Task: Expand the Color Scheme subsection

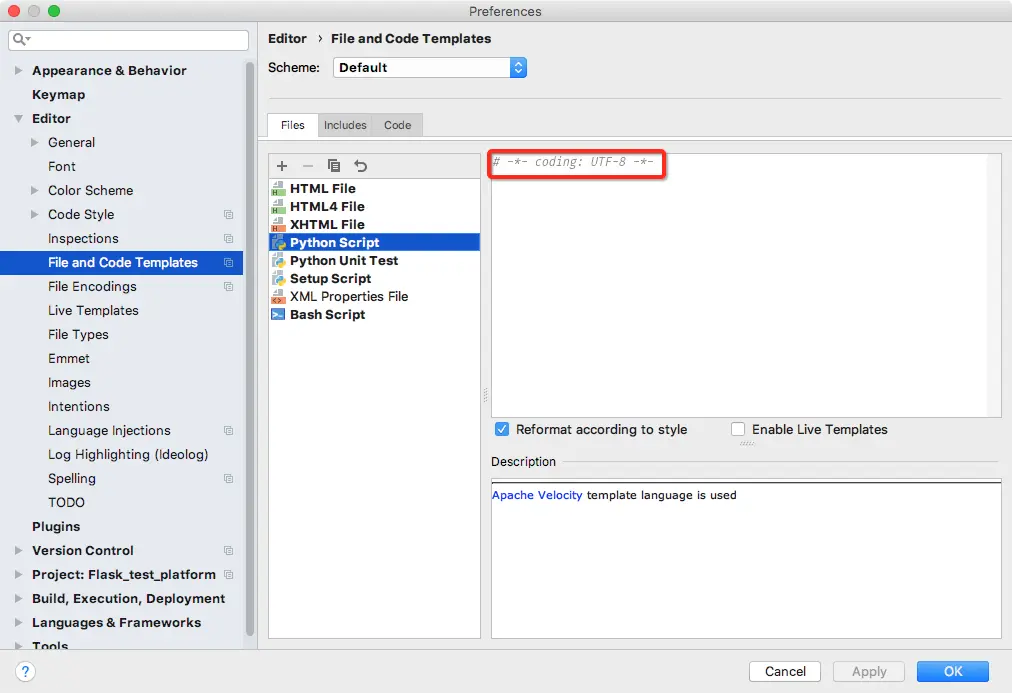Action: coord(35,190)
